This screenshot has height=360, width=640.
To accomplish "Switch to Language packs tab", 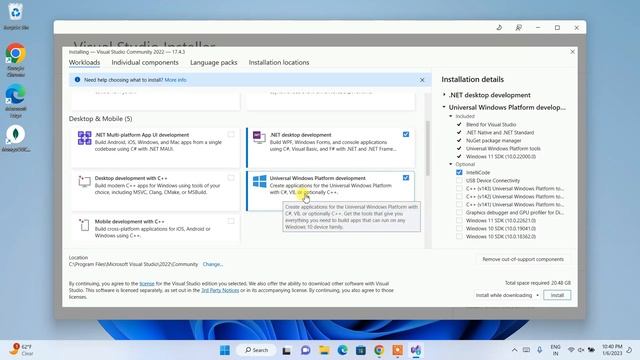I will pyautogui.click(x=213, y=62).
